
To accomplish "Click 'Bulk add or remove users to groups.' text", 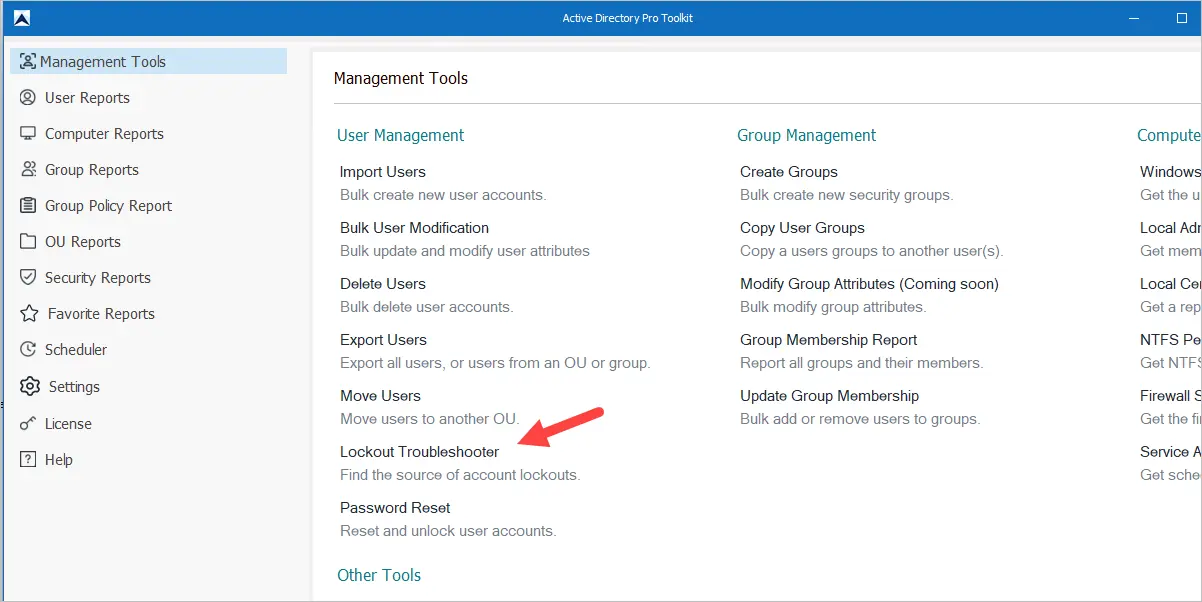I will tap(860, 418).
